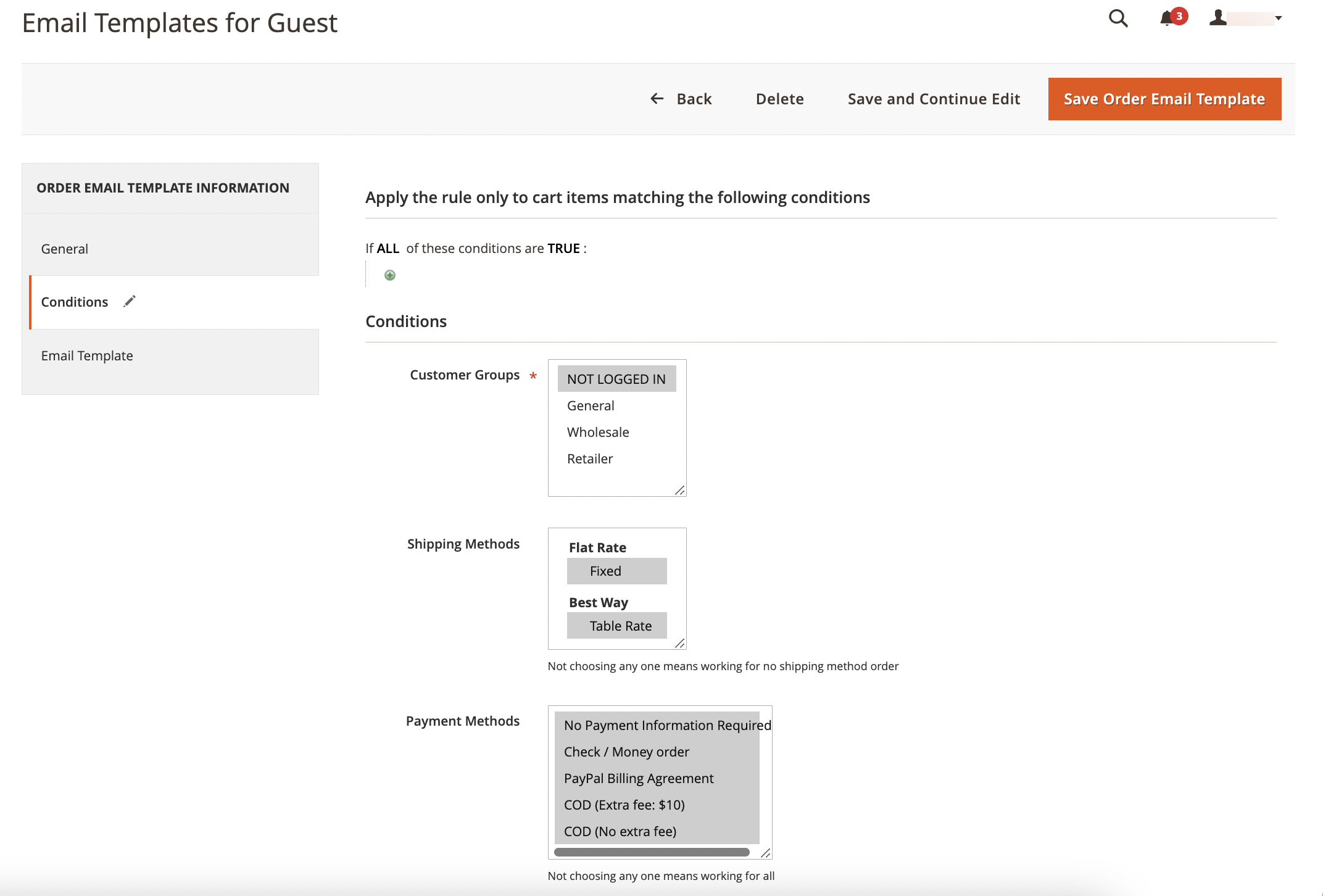Open the TRUE condition value dropdown
The width and height of the screenshot is (1323, 896).
tap(563, 248)
